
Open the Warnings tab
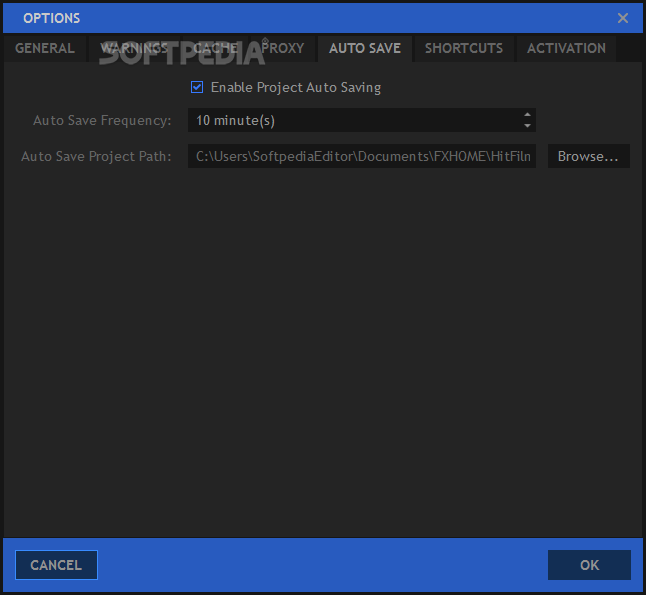click(x=134, y=49)
